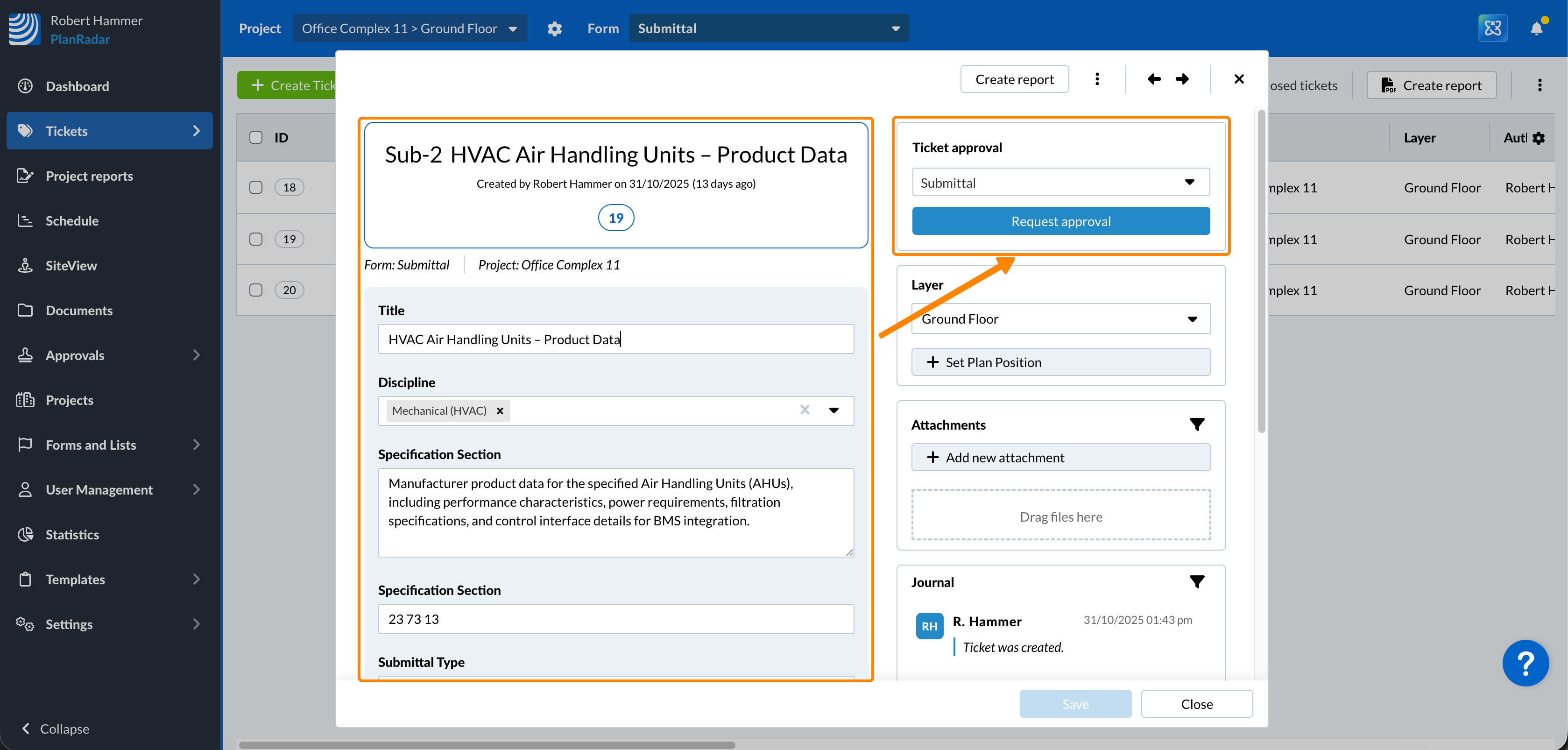1568x750 pixels.
Task: Toggle the select-all ID checkbox
Action: (256, 138)
